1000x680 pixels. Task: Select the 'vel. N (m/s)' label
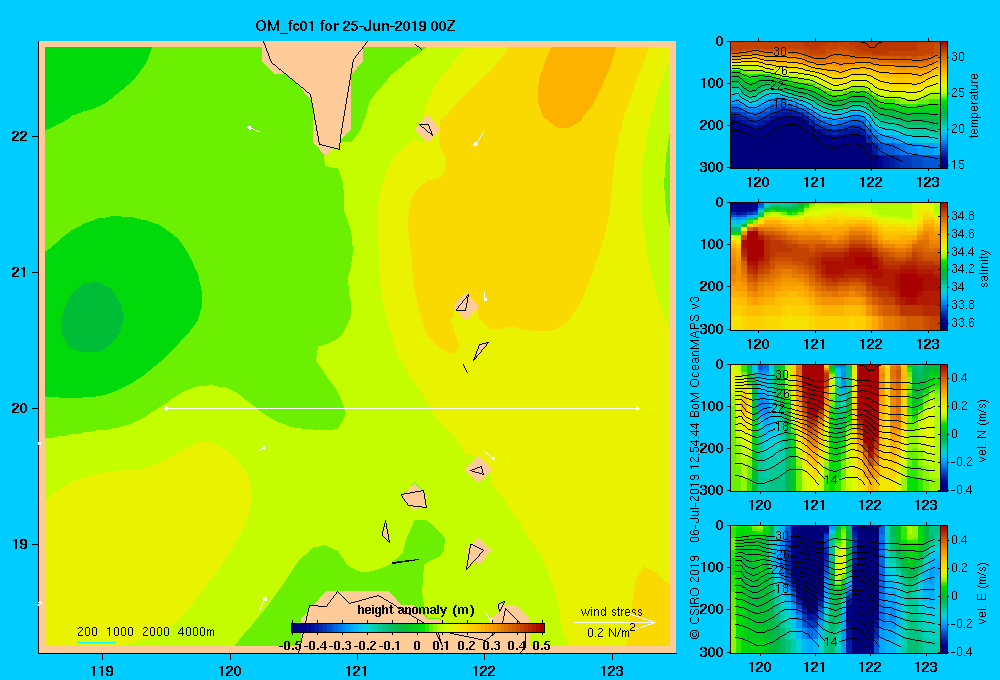tap(983, 431)
